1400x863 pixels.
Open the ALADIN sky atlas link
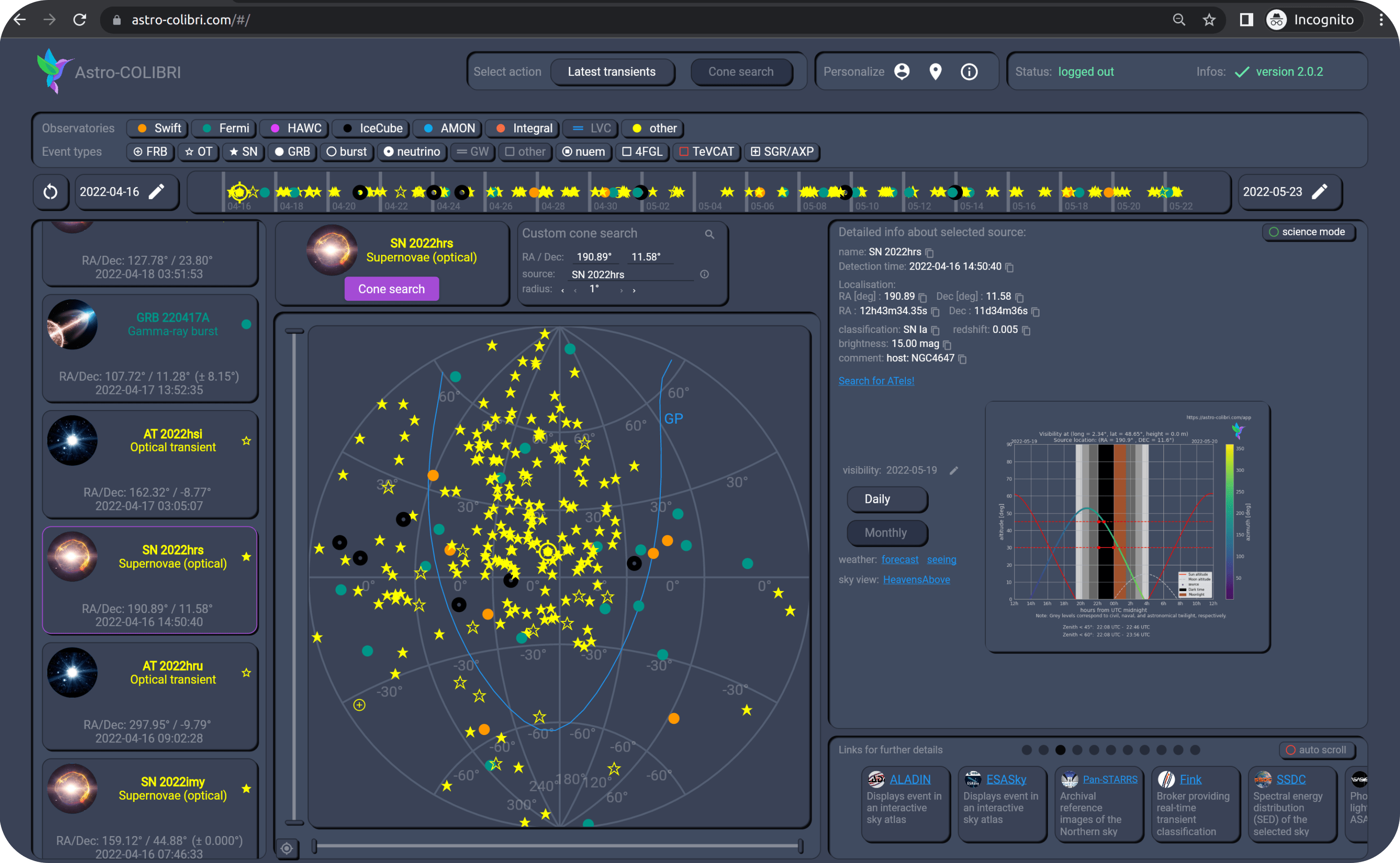point(910,780)
